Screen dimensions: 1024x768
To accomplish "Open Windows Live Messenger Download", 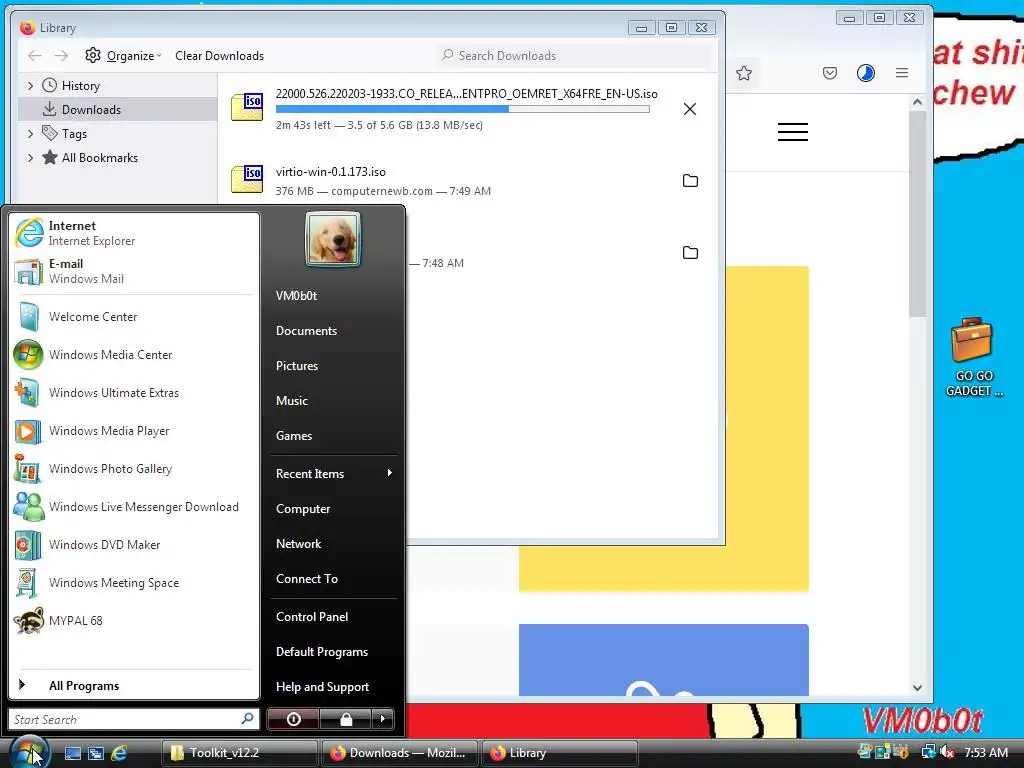I will (x=134, y=507).
